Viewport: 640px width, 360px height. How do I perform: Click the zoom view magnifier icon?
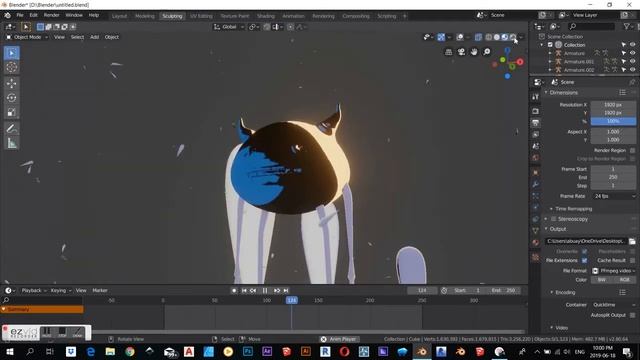coord(487,52)
